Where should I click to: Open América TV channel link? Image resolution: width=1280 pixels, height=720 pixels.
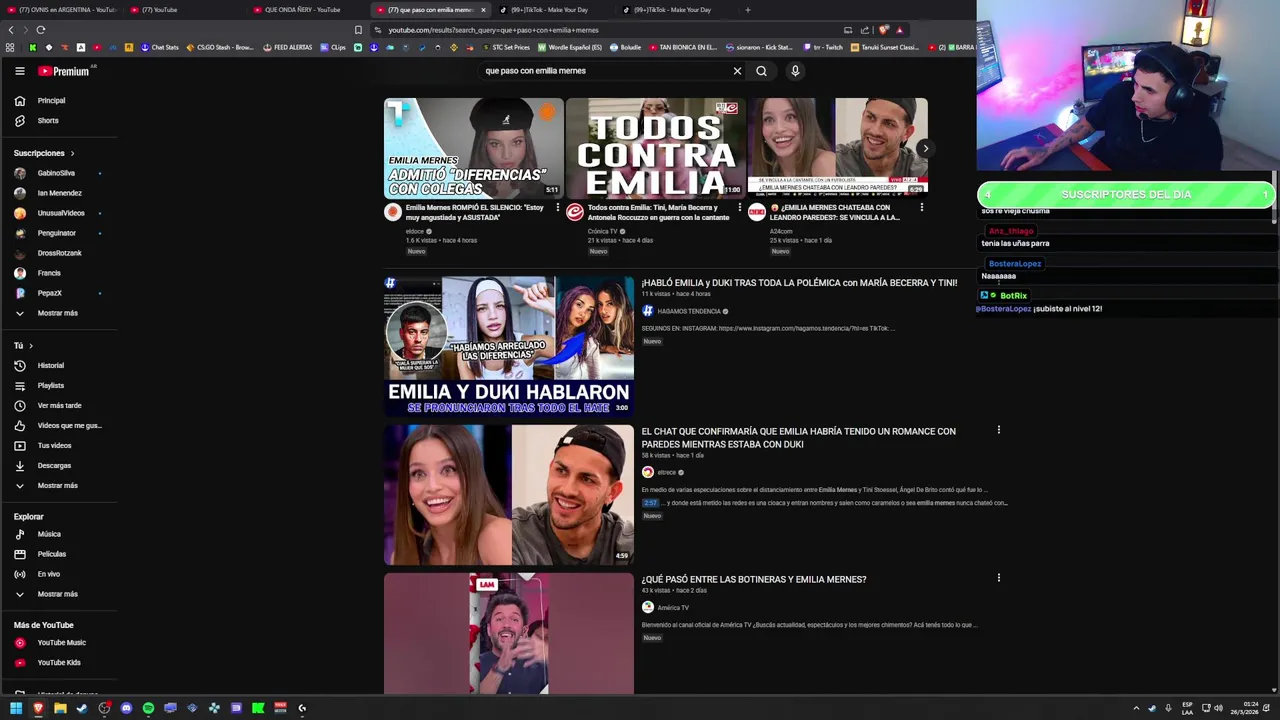[x=673, y=607]
